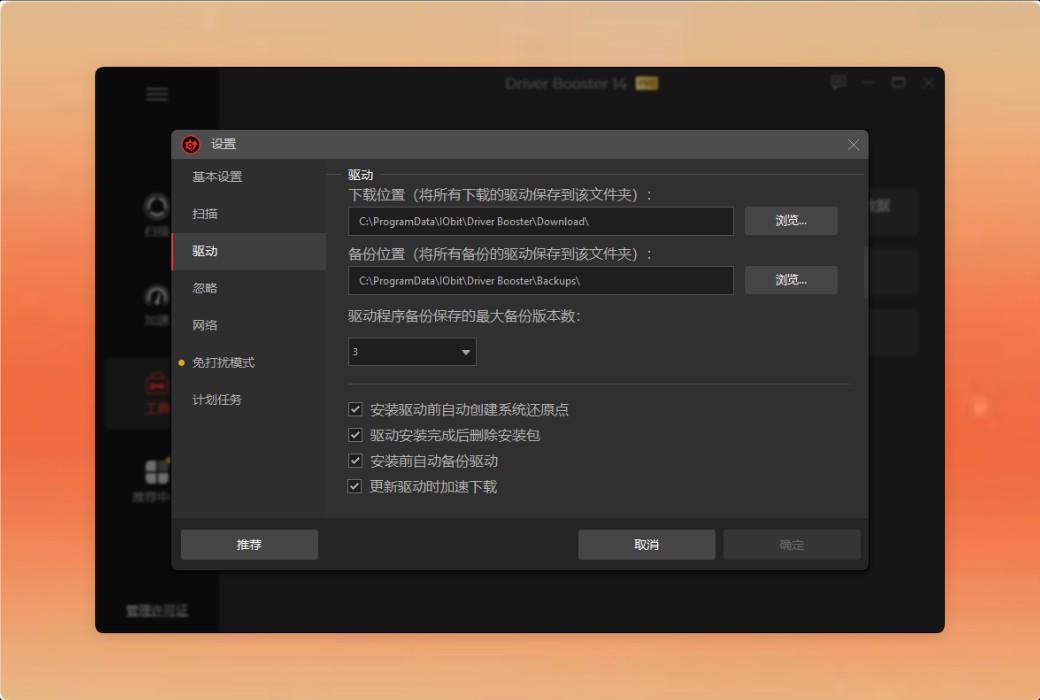Viewport: 1040px width, 700px height.
Task: Click the recommend grid icon in main sidebar
Action: tap(157, 472)
